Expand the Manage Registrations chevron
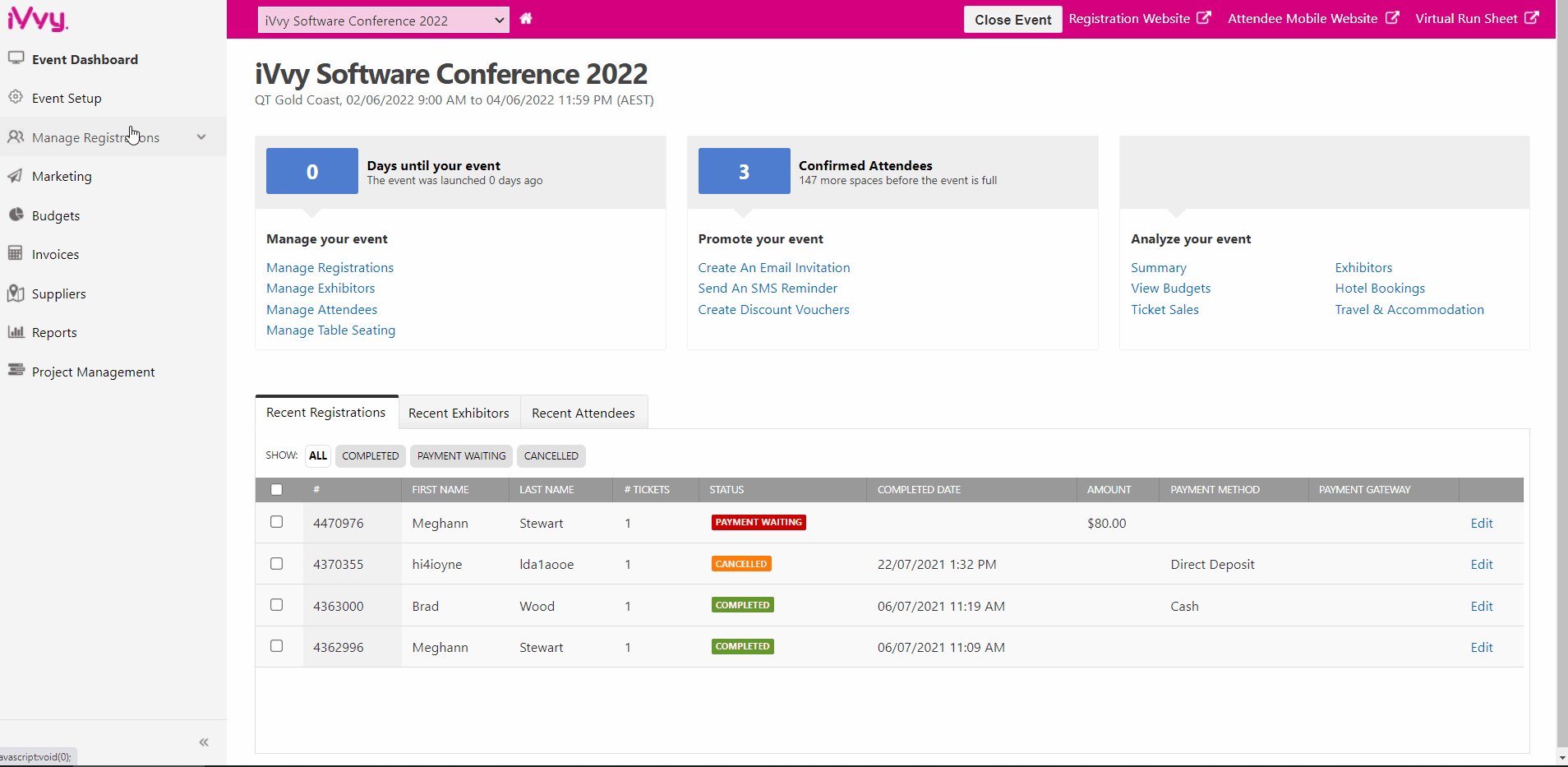This screenshot has width=1568, height=767. click(201, 137)
